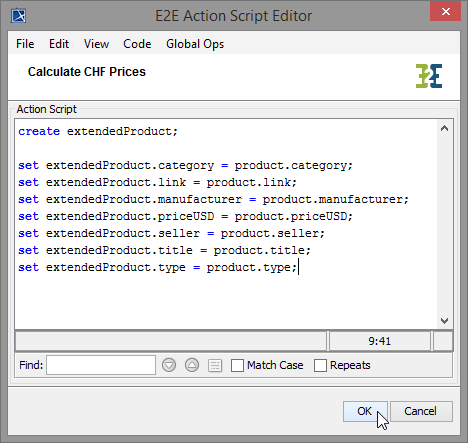Viewport: 468px width, 443px height.
Task: Click the cursor position 9:41 status field
Action: click(x=380, y=341)
